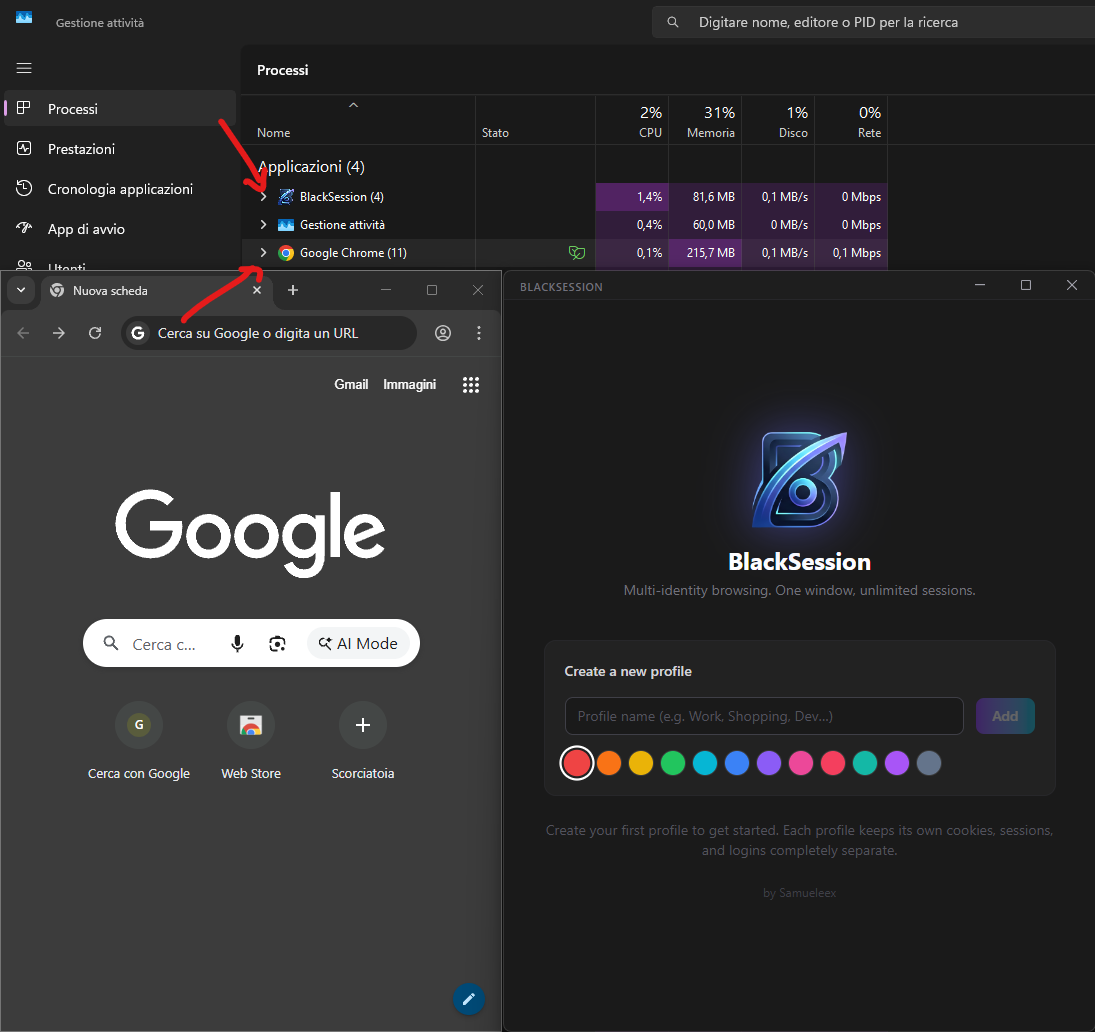
Task: Open Cronologia applicazioni in sidebar
Action: pos(120,189)
